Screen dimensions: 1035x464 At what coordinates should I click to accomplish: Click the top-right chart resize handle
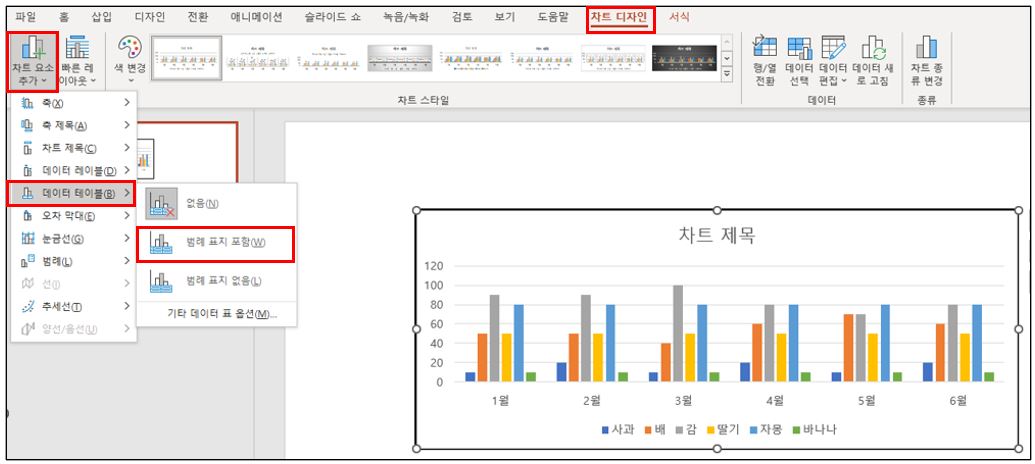tap(1018, 210)
